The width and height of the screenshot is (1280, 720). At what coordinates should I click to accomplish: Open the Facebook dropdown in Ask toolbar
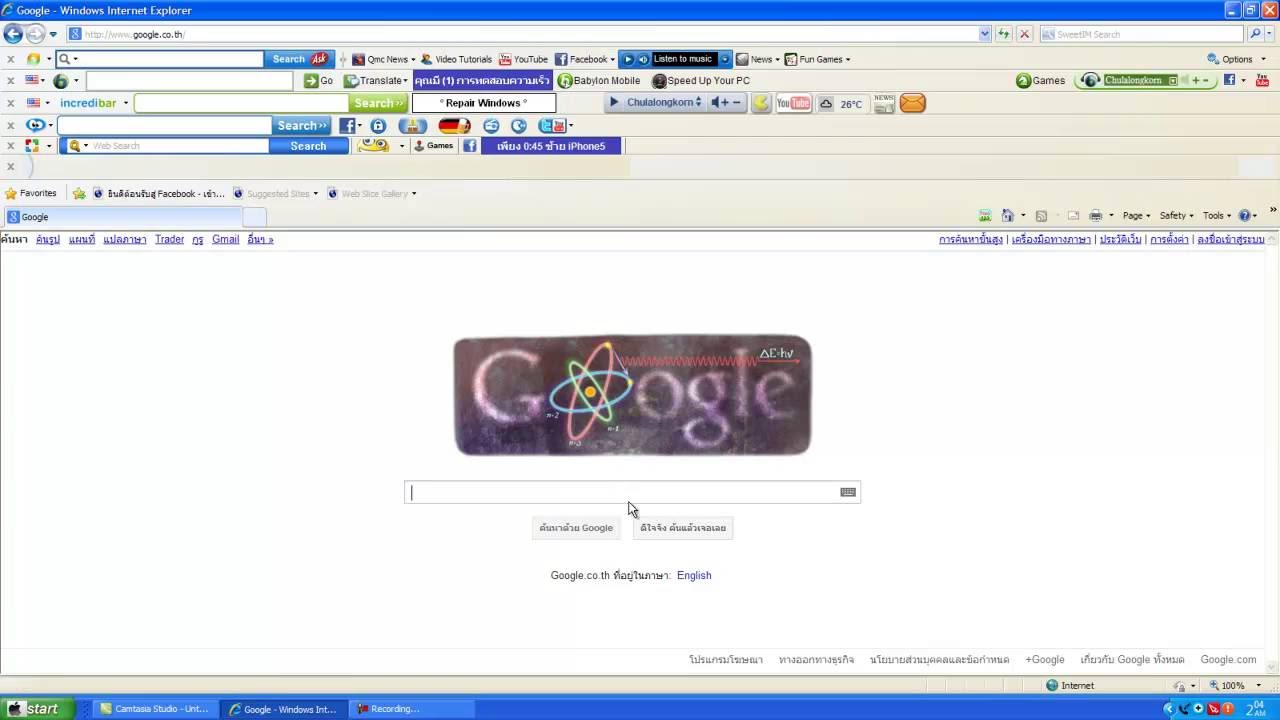(585, 59)
